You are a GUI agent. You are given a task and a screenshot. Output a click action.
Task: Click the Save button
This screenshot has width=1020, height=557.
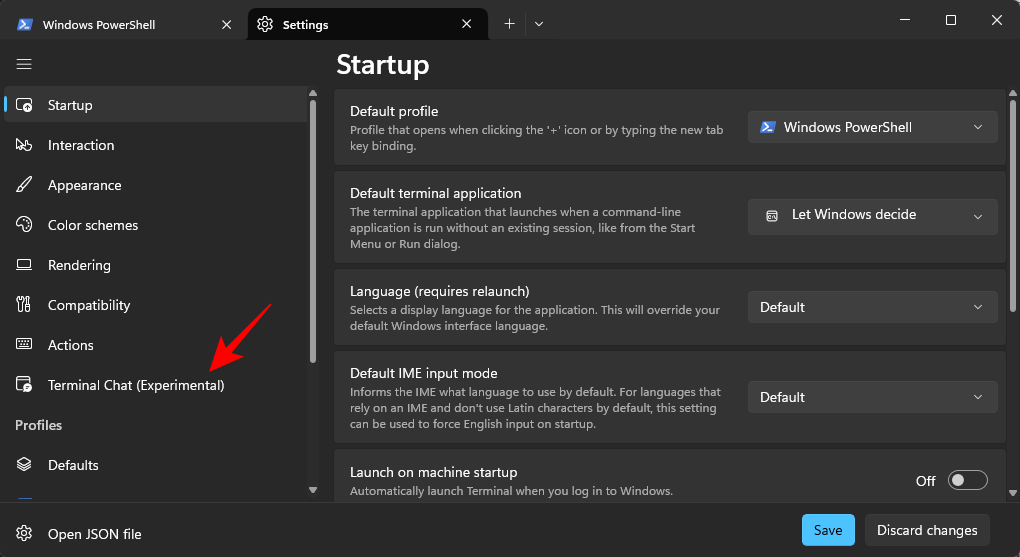point(828,530)
